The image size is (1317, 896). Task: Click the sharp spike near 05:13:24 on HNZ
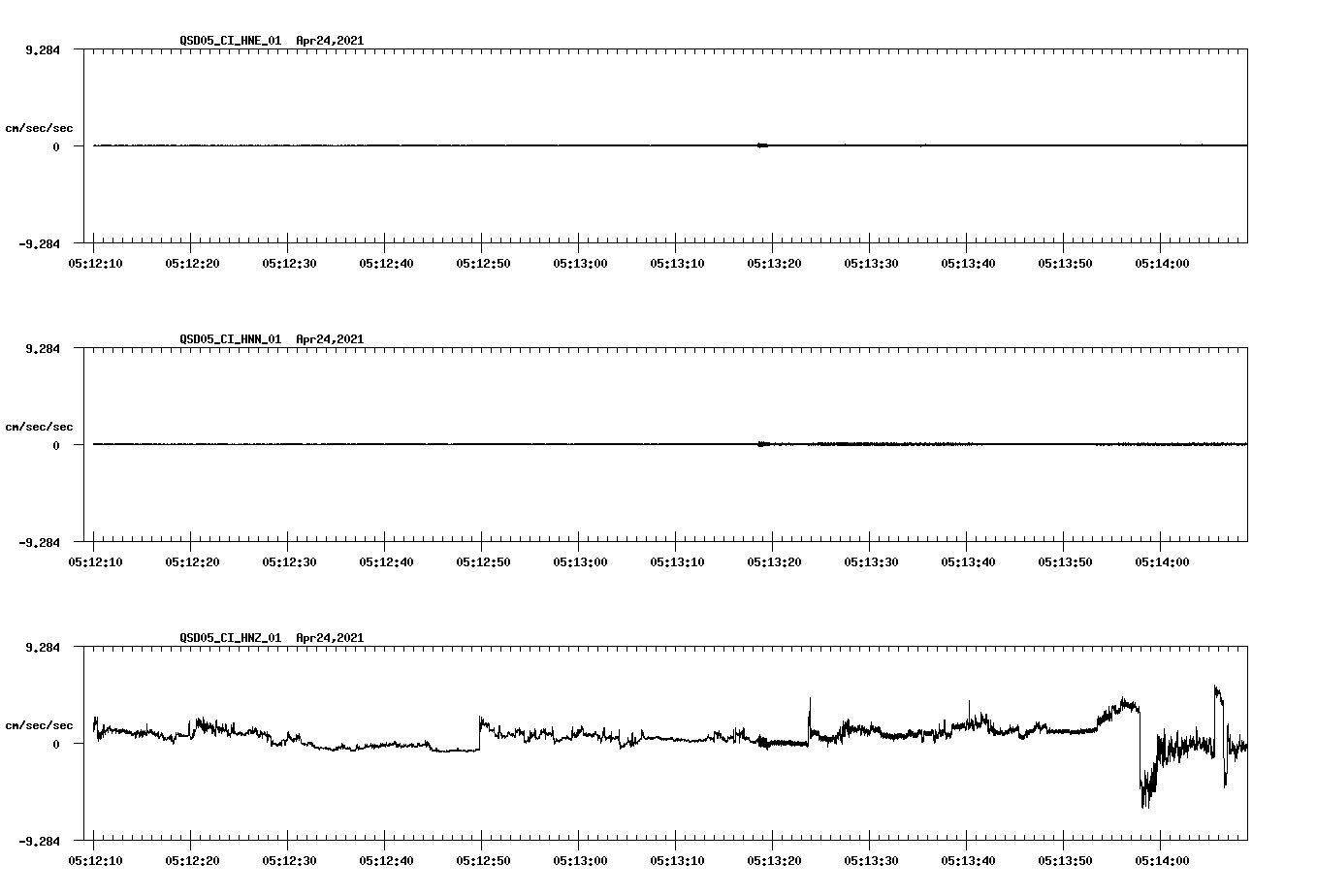point(810,703)
